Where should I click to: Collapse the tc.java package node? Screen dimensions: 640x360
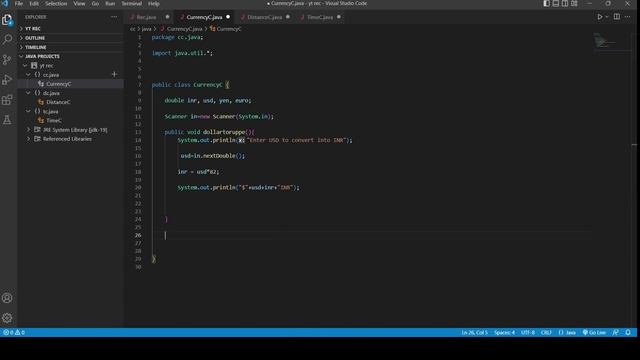point(28,111)
